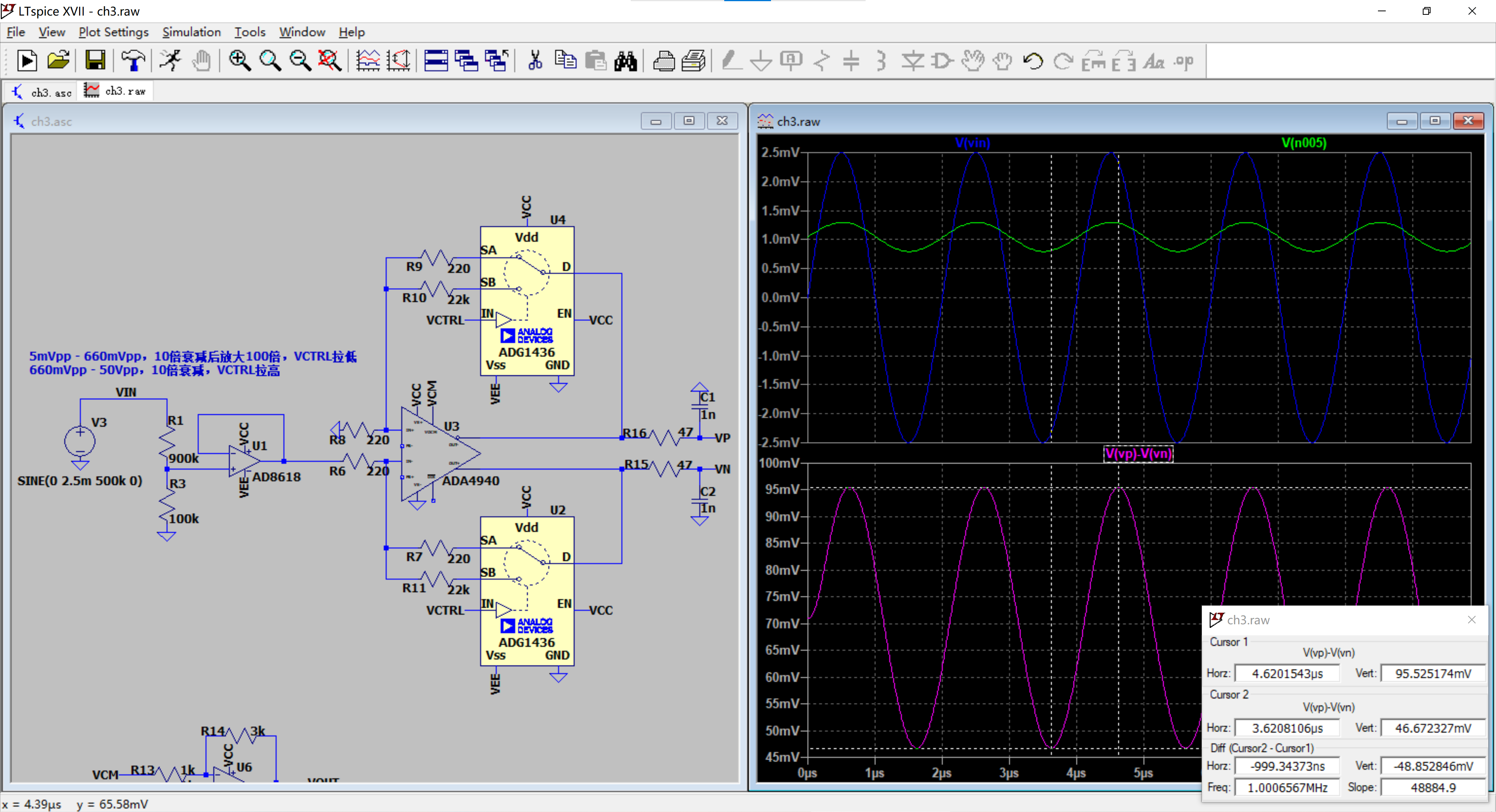Click the Run simulation icon
Image resolution: width=1496 pixels, height=812 pixels.
click(x=27, y=60)
